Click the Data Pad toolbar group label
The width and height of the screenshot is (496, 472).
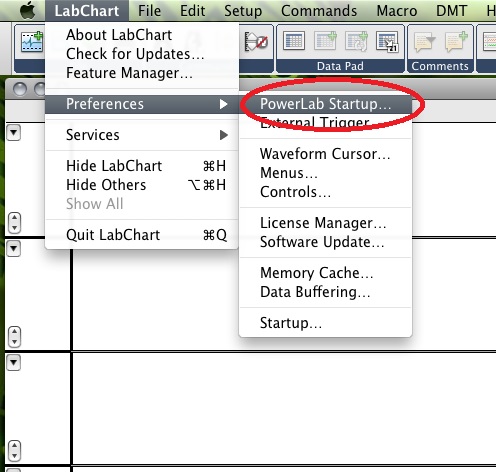[340, 66]
